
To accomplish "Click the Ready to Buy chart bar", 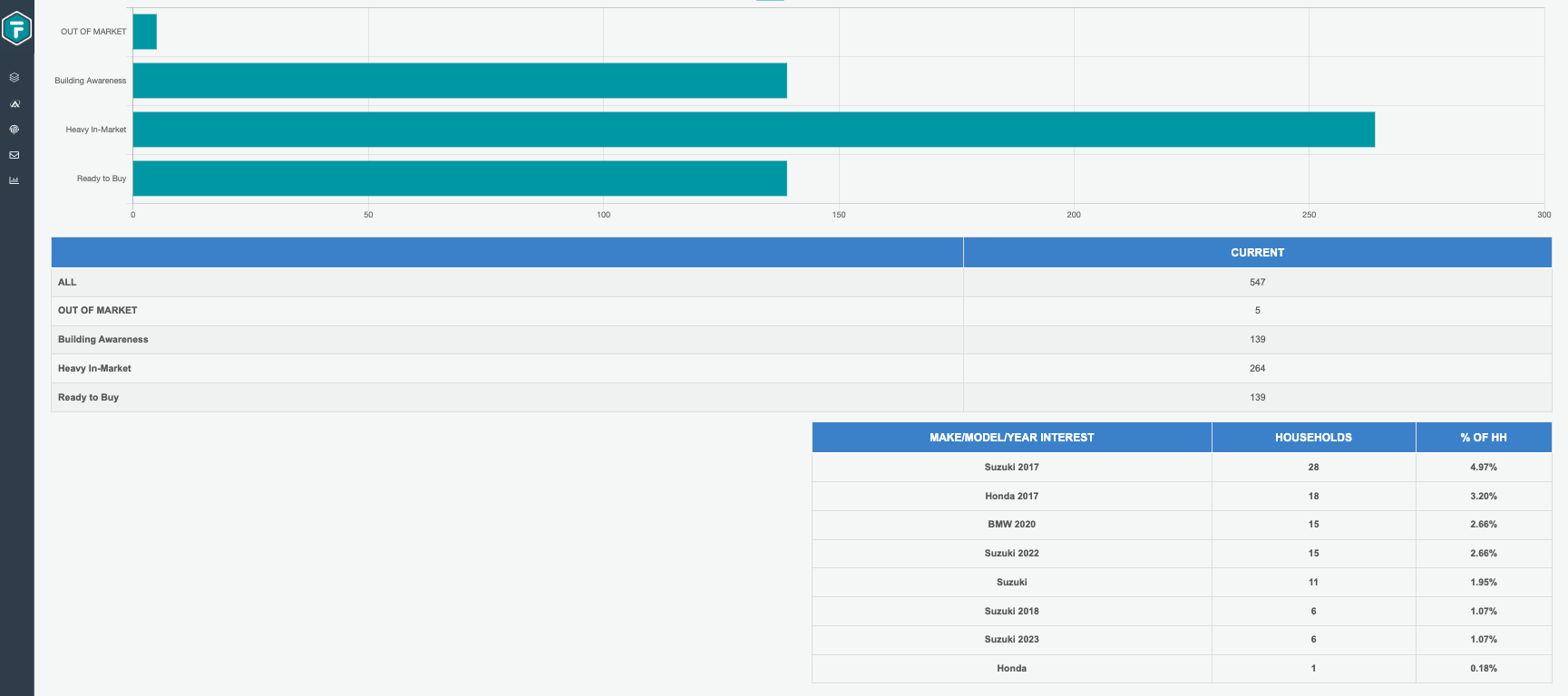I will coord(459,179).
